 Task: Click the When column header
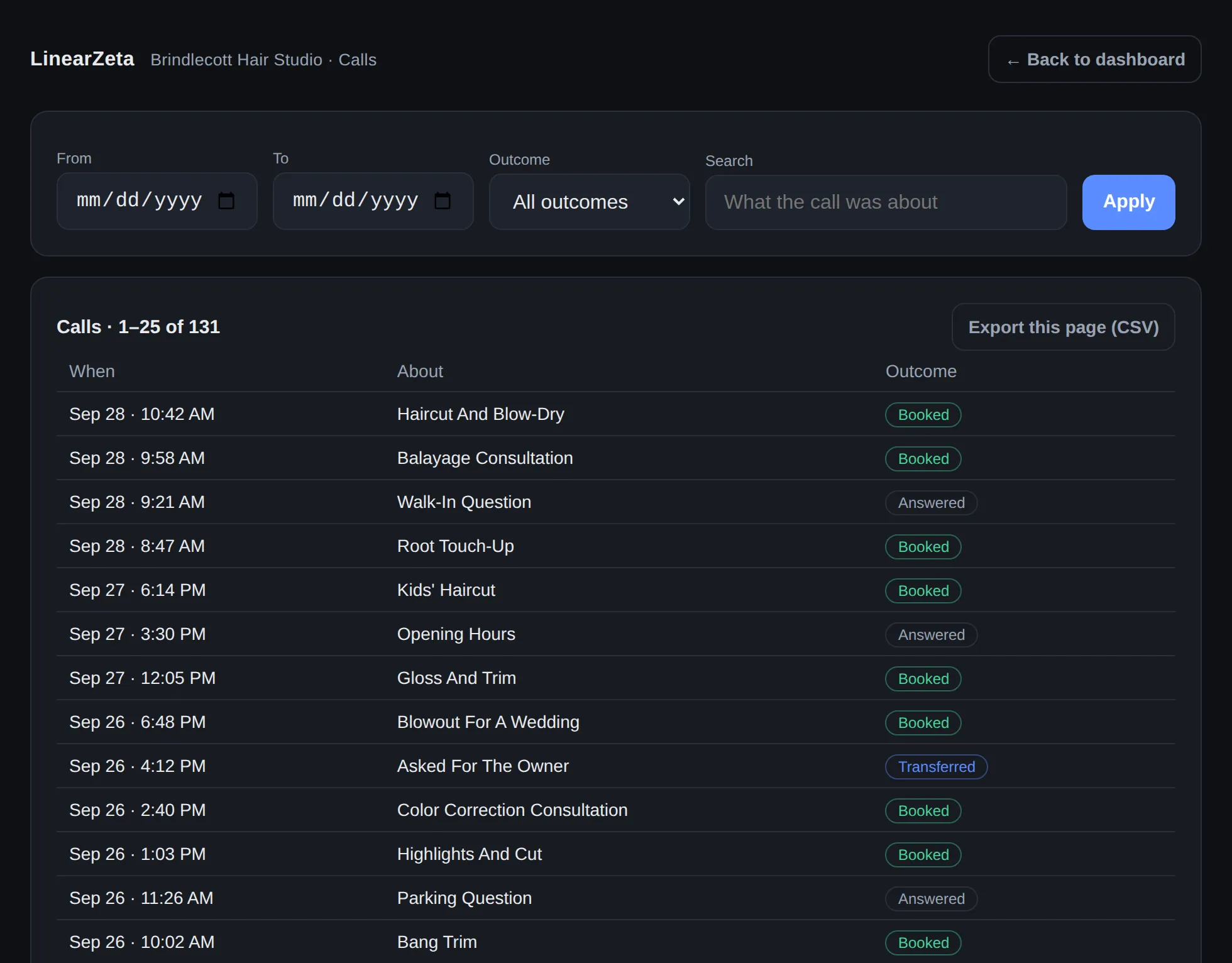(x=92, y=371)
